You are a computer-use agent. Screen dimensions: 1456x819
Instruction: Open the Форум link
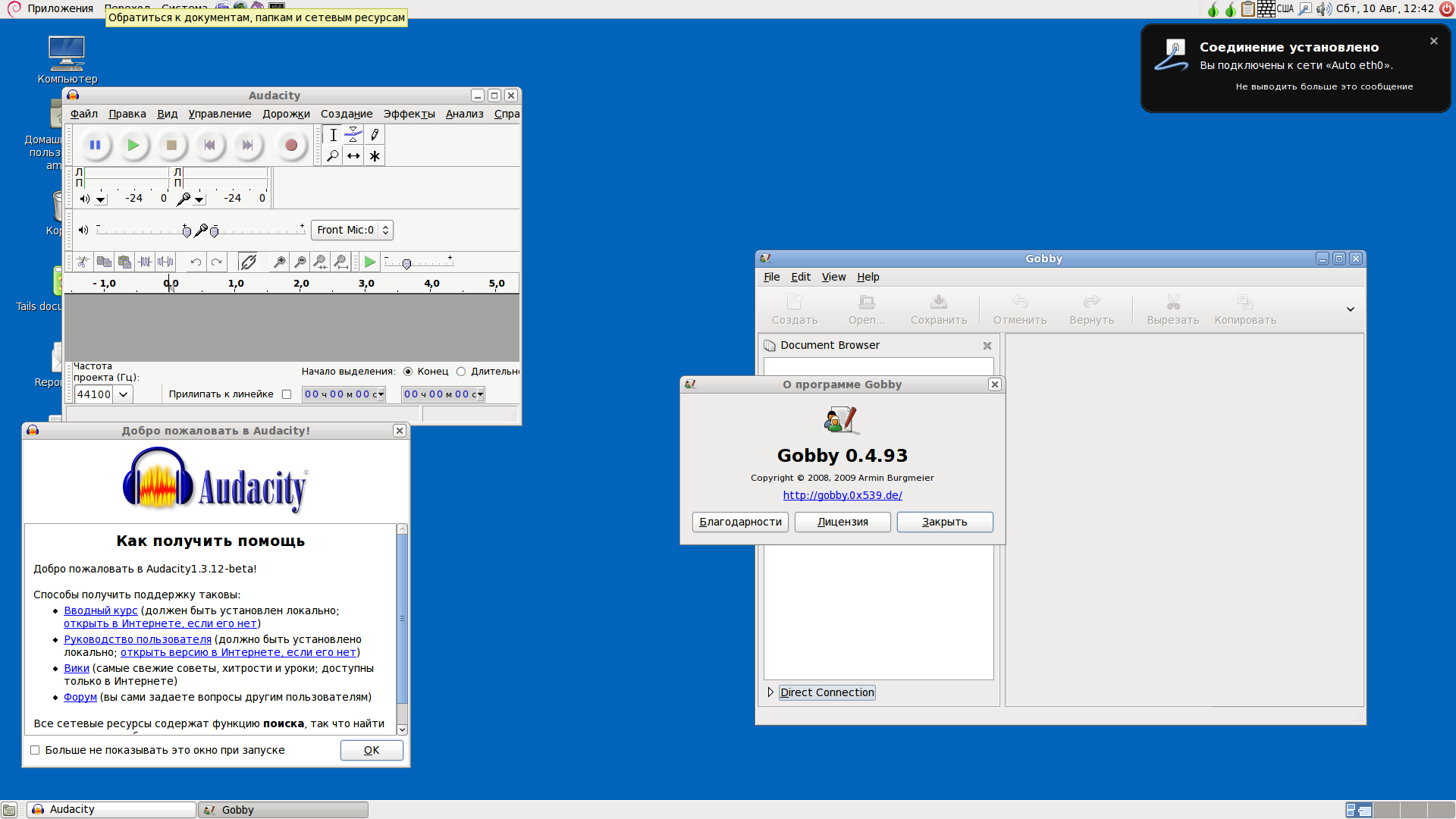coord(80,697)
